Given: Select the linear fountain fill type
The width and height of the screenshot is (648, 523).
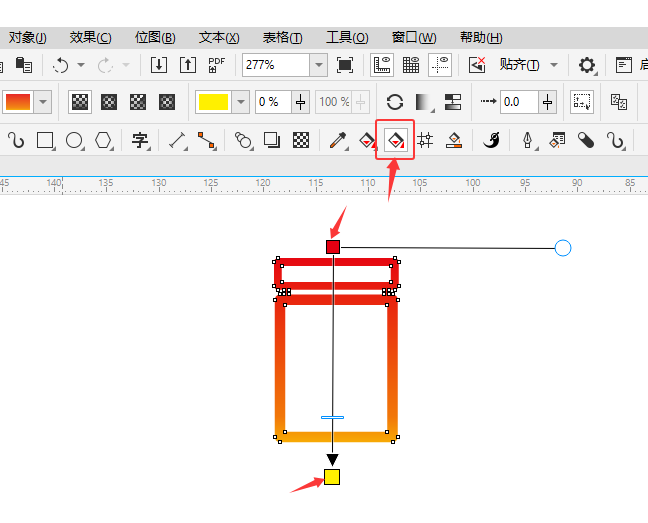Looking at the screenshot, I should click(x=80, y=102).
